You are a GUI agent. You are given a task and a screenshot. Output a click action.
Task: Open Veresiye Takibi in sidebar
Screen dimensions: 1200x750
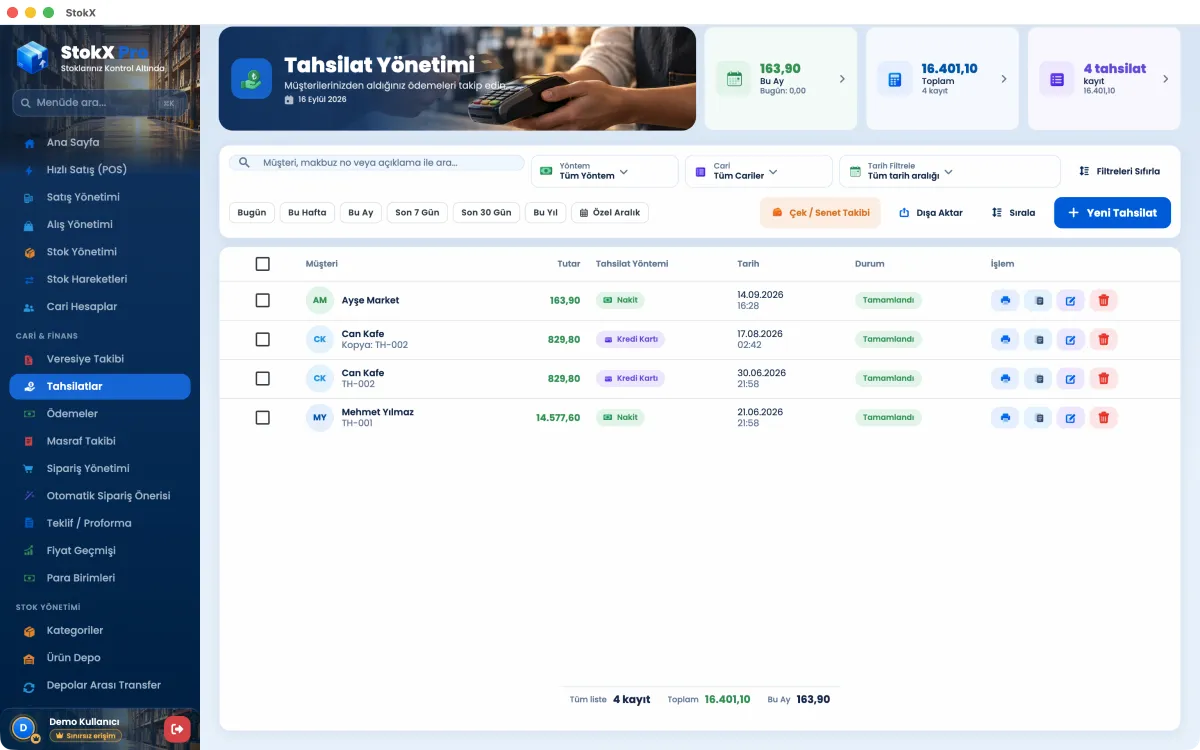100,359
